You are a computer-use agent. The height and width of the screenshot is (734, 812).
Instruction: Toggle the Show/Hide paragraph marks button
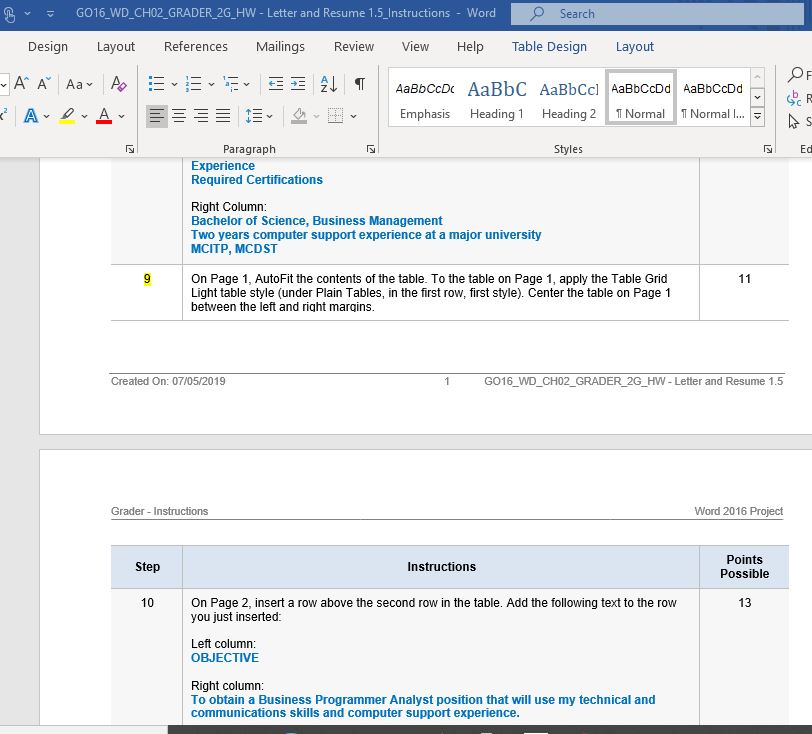coord(361,85)
